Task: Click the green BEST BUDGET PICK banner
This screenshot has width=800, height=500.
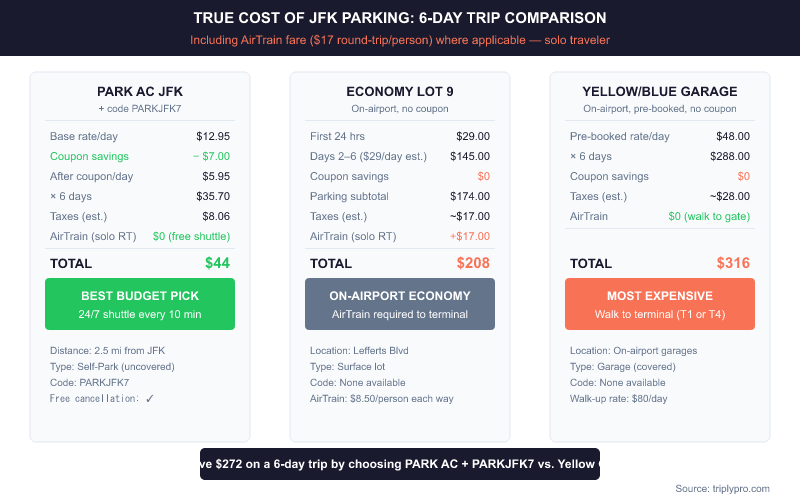Action: (140, 304)
